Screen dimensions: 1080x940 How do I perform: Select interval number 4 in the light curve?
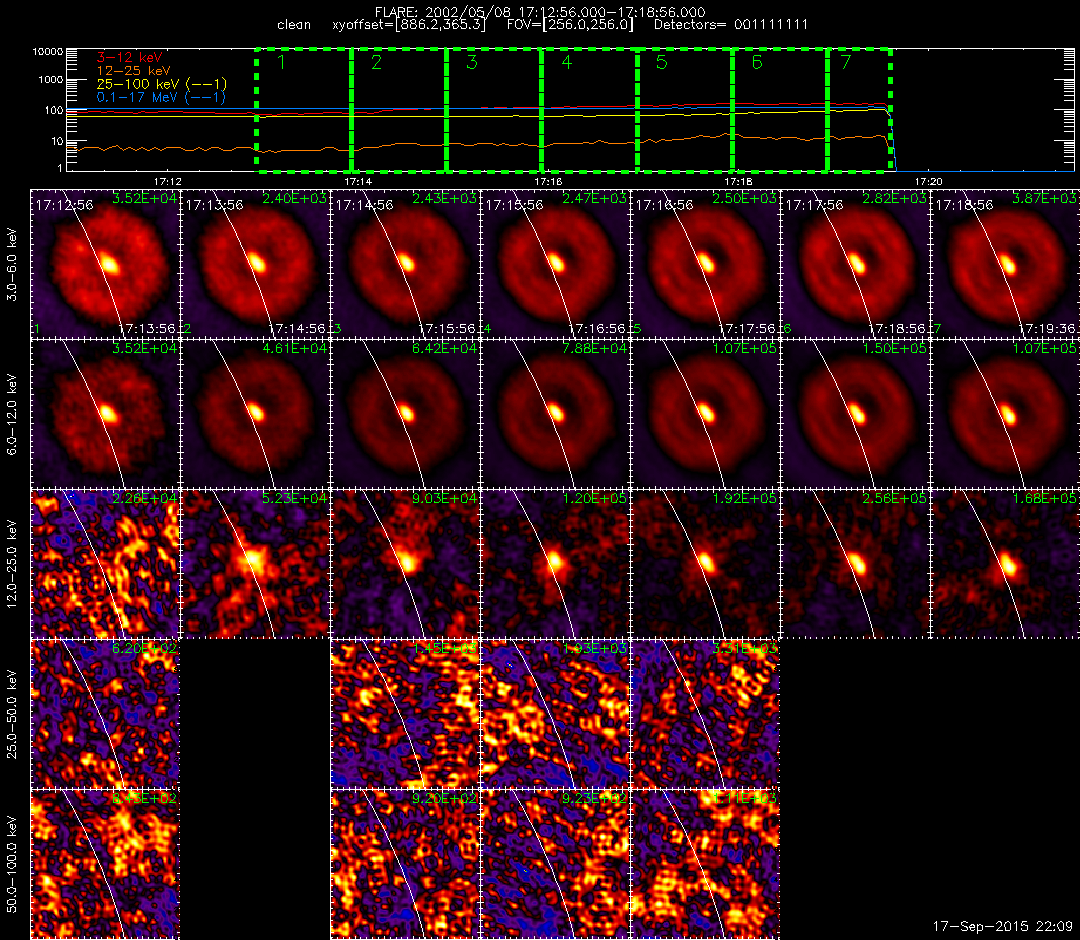pos(566,62)
